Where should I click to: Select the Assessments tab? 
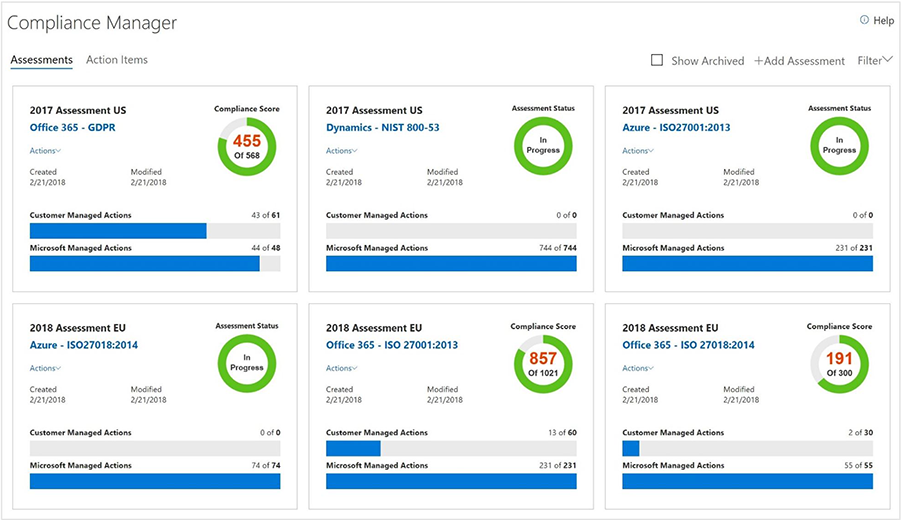41,60
